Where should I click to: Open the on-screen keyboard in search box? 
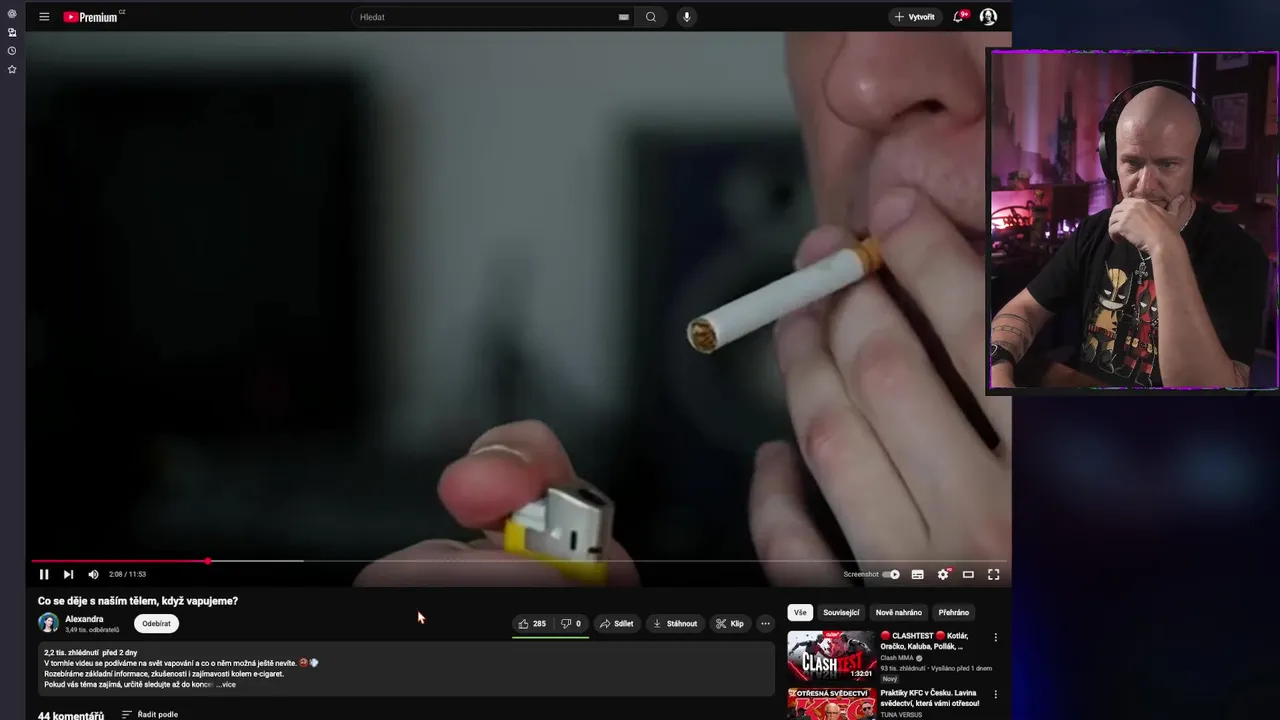point(624,17)
